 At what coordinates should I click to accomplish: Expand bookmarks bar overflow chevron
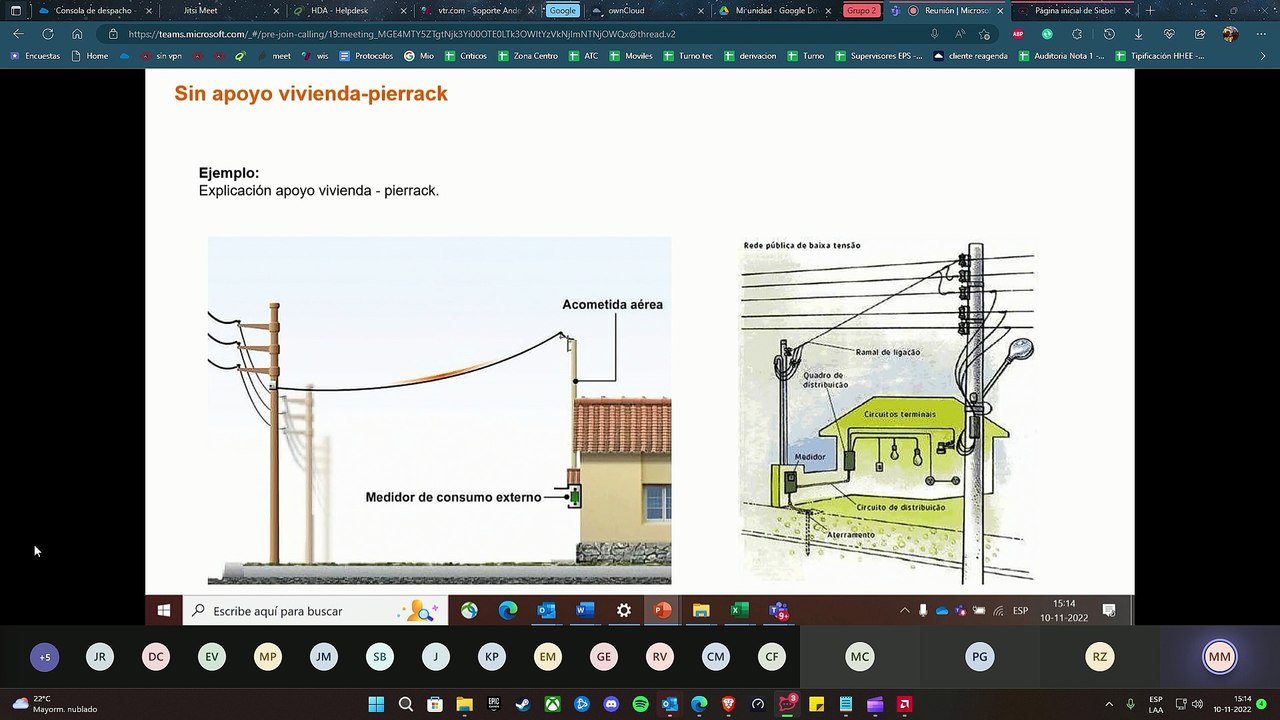click(1265, 56)
